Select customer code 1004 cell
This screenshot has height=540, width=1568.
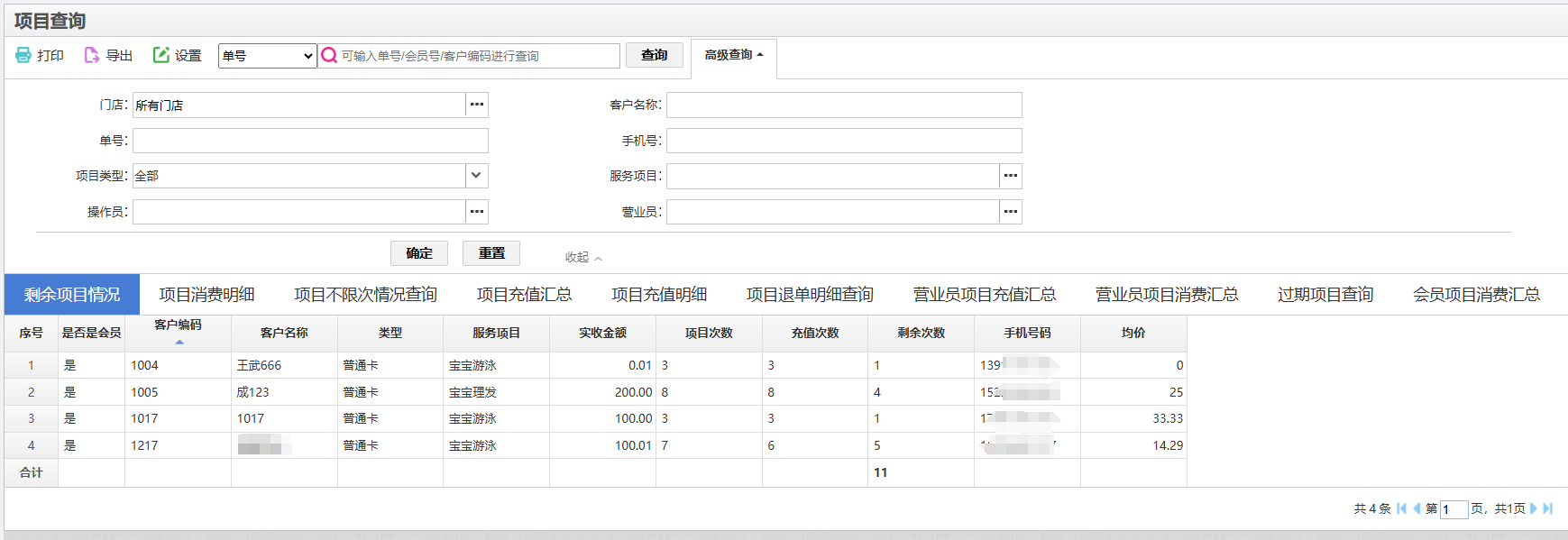coord(178,365)
